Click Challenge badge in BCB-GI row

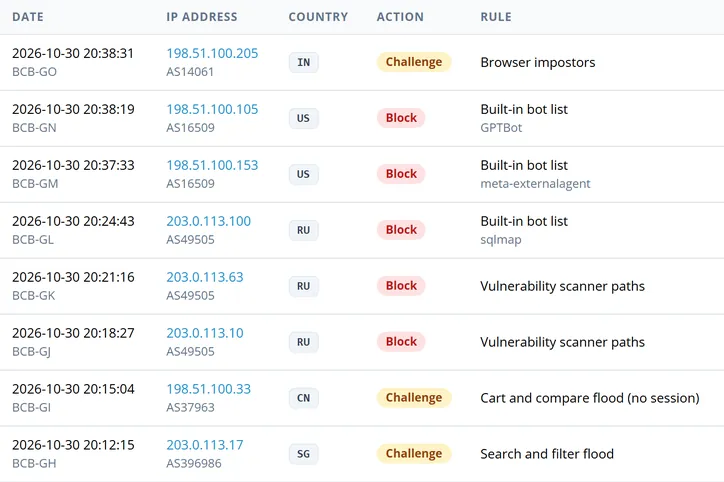(x=414, y=398)
